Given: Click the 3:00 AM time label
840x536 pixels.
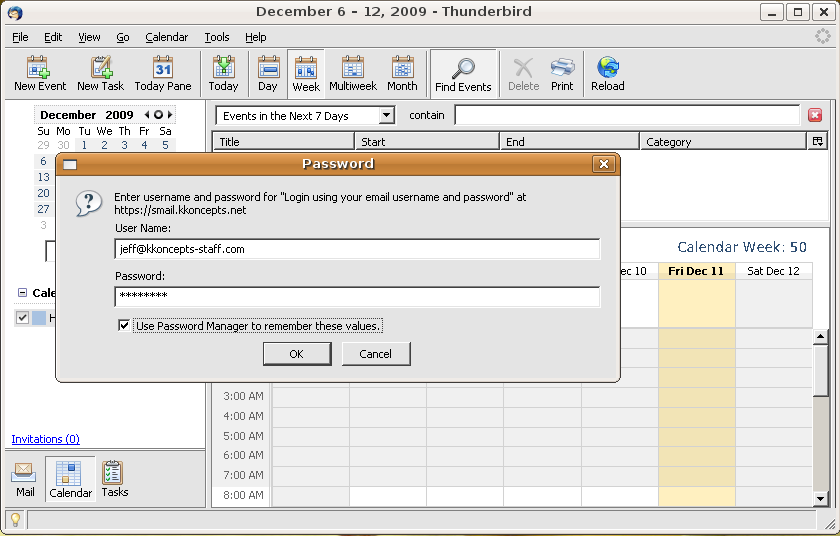Looking at the screenshot, I should (x=243, y=396).
